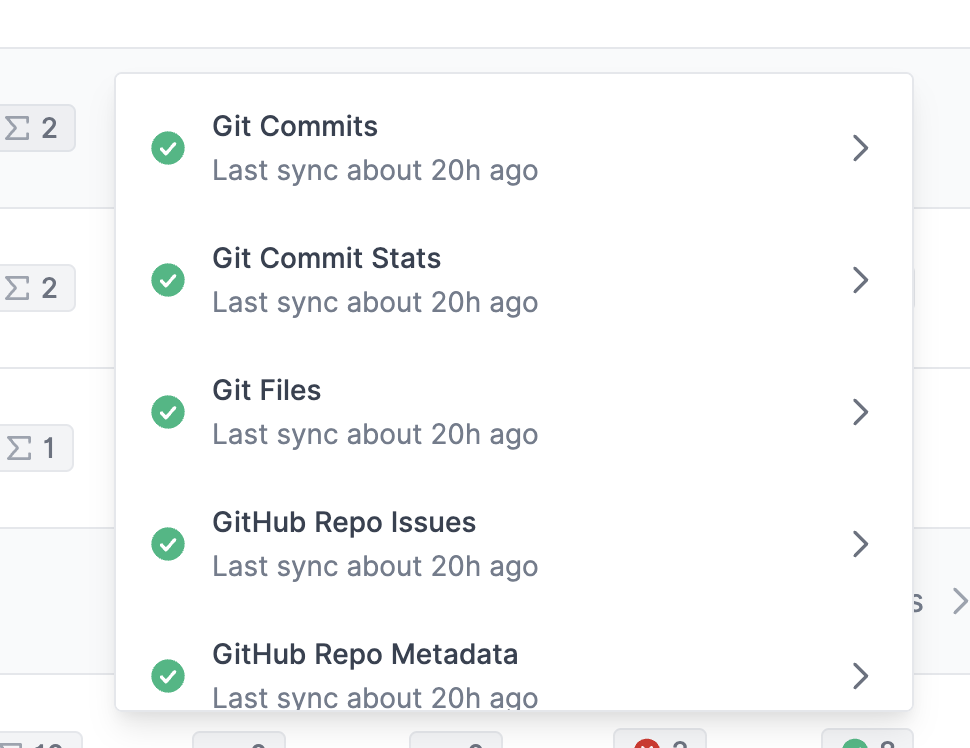Expand the Git Files entry arrow

pos(860,412)
